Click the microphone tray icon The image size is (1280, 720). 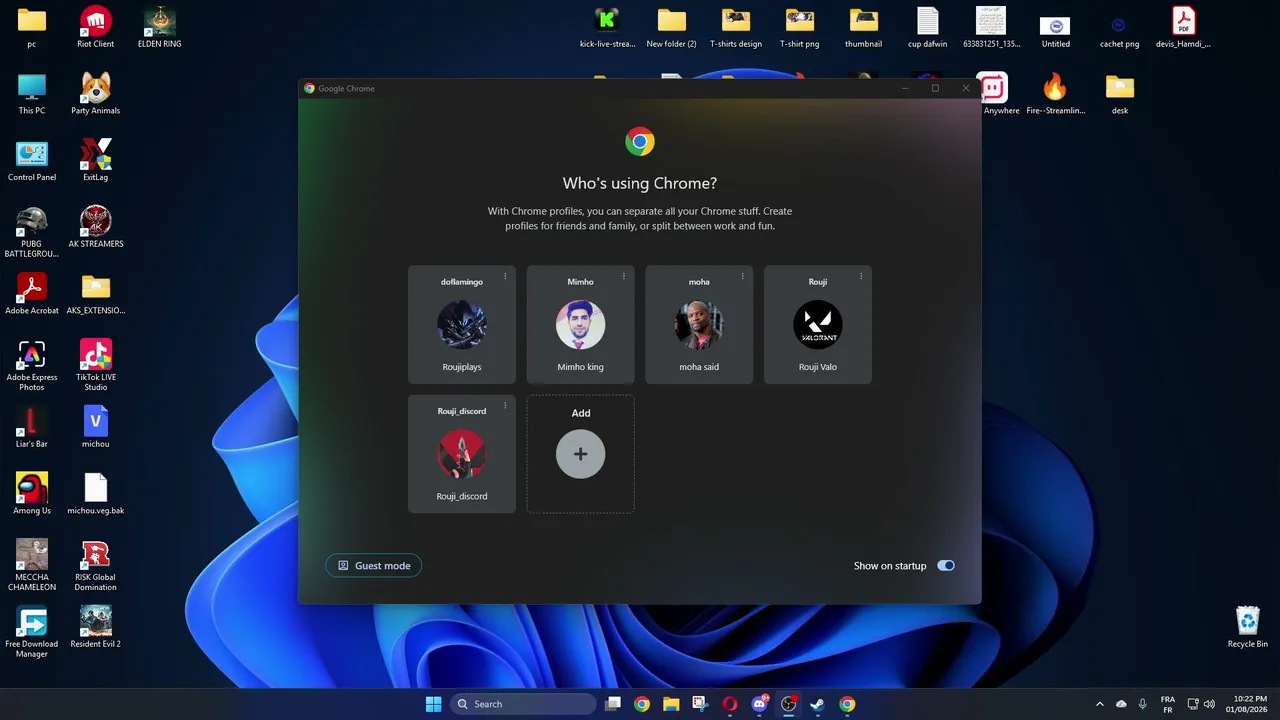pyautogui.click(x=1143, y=704)
